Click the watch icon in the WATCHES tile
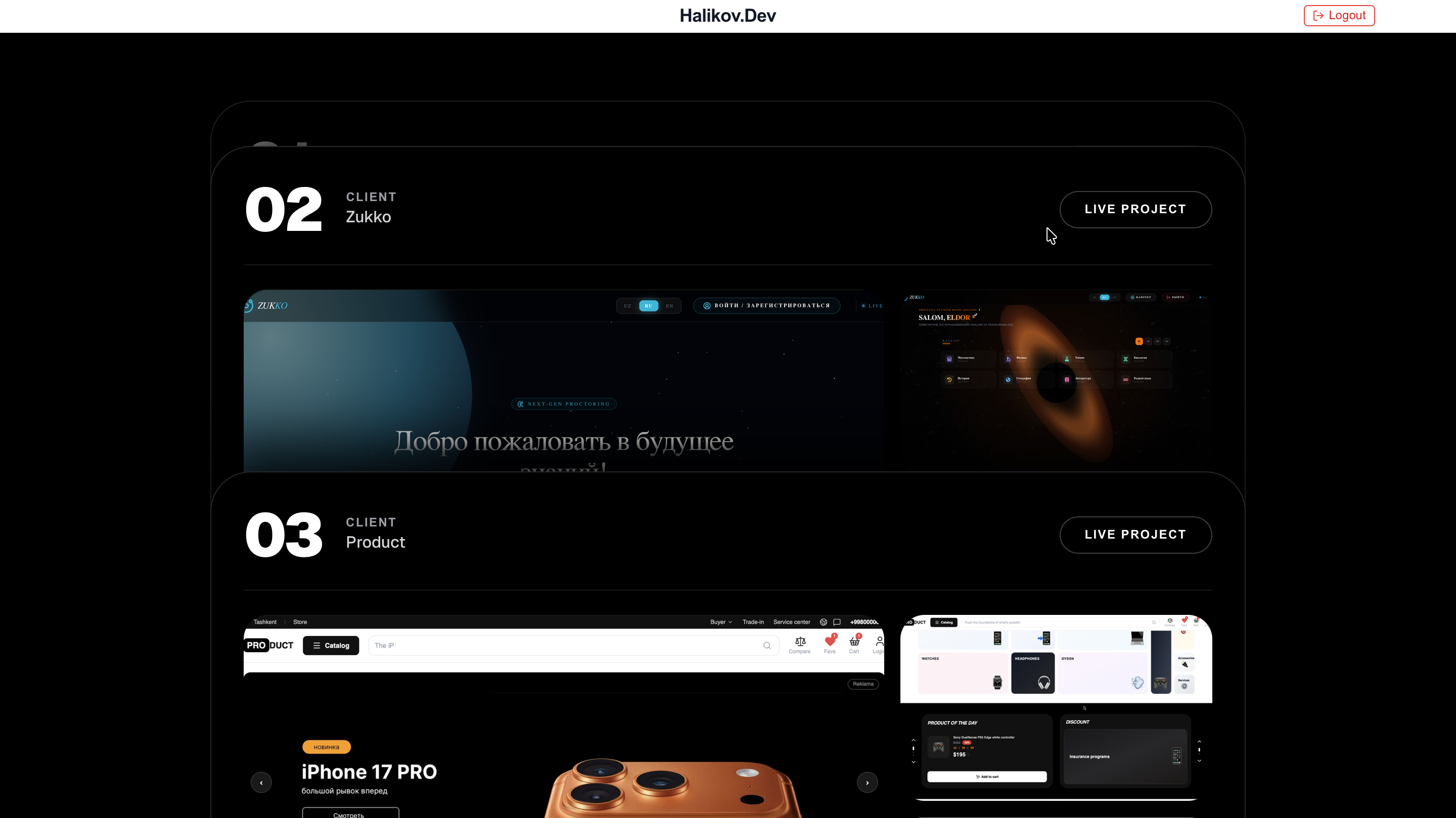The width and height of the screenshot is (1456, 818). [x=997, y=683]
